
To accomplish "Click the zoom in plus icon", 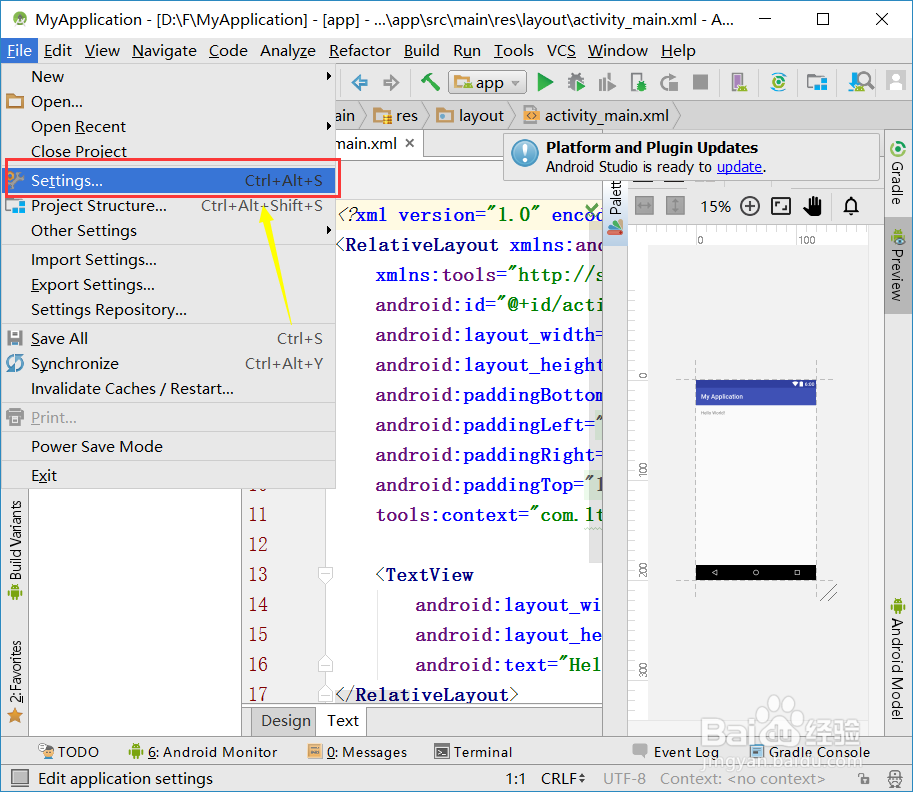I will 750,206.
